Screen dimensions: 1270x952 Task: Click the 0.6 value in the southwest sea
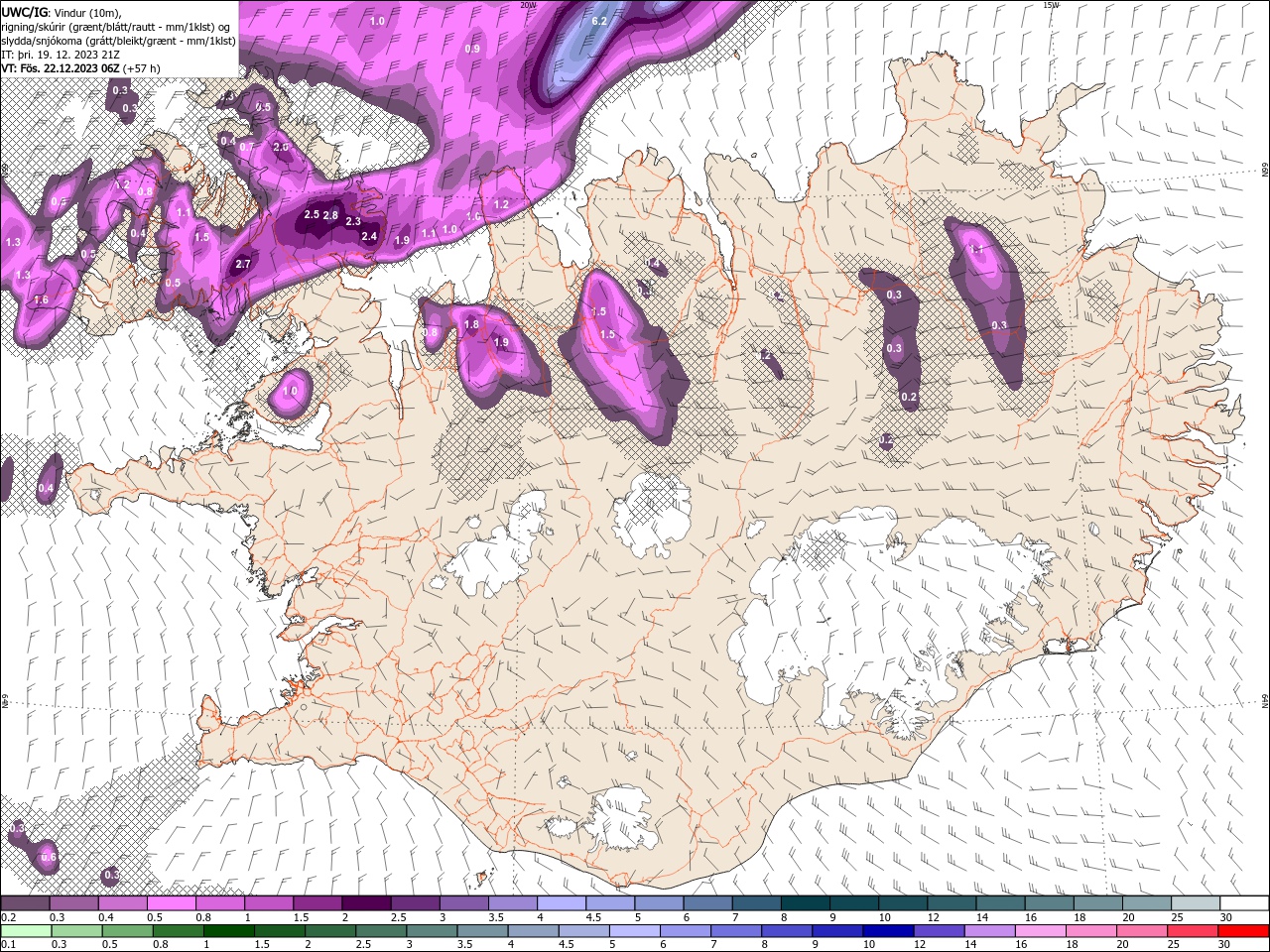[48, 857]
